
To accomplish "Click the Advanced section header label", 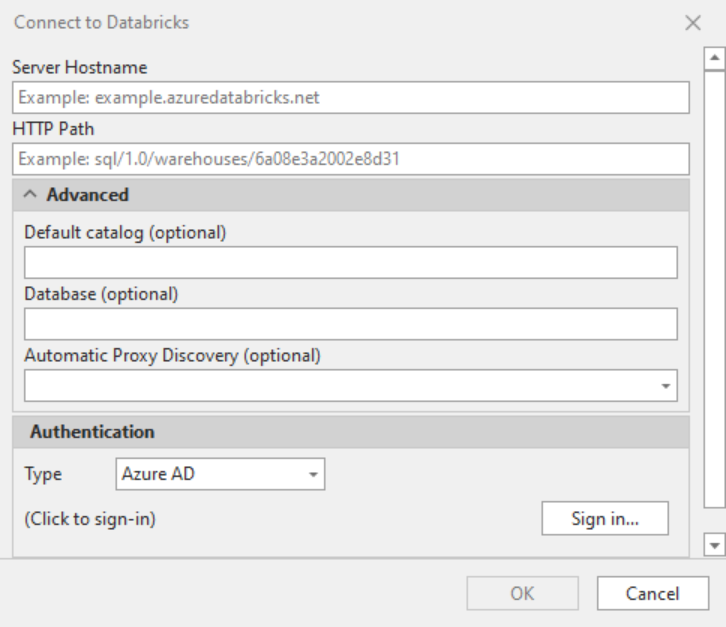I will coord(88,194).
